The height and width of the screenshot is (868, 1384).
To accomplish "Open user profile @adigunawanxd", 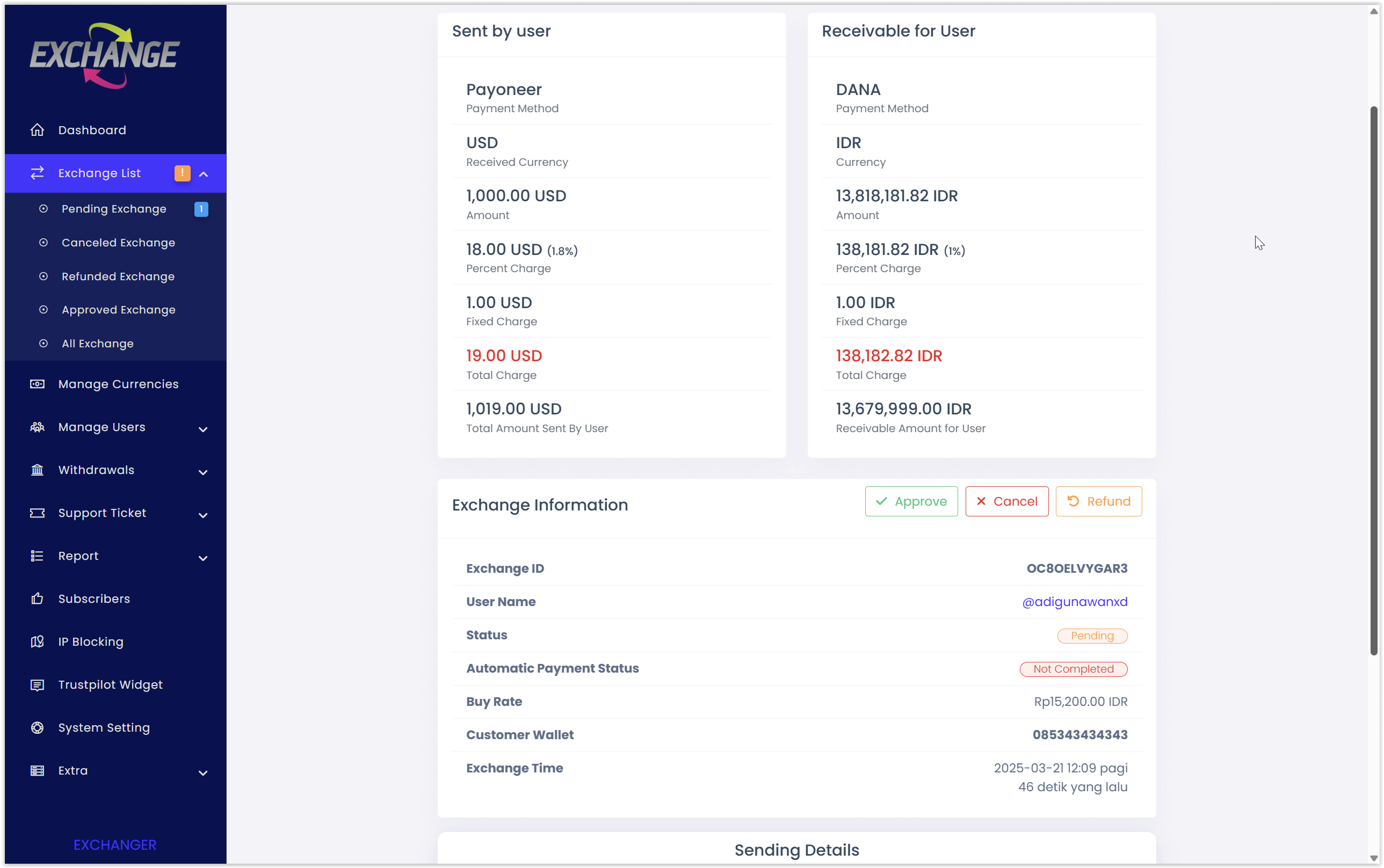I will (1075, 602).
